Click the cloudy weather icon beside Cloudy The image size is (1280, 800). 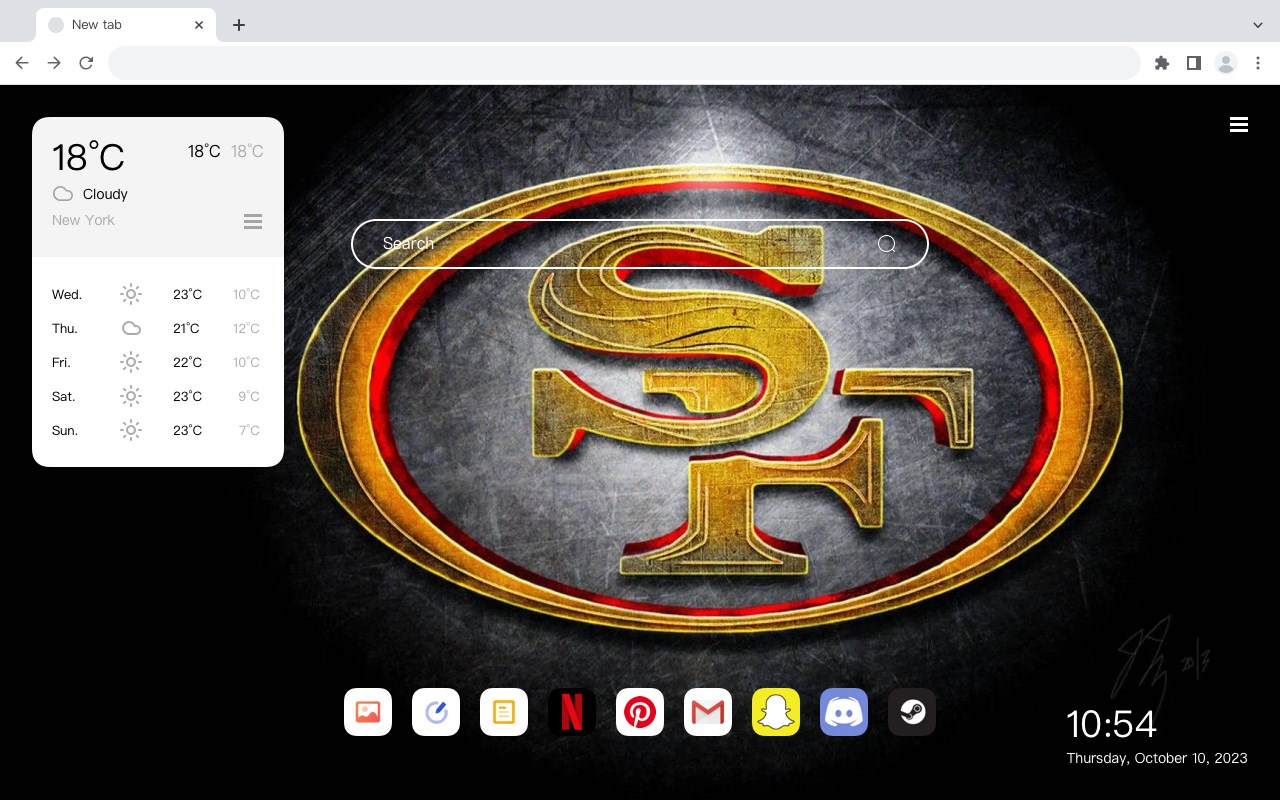click(63, 194)
